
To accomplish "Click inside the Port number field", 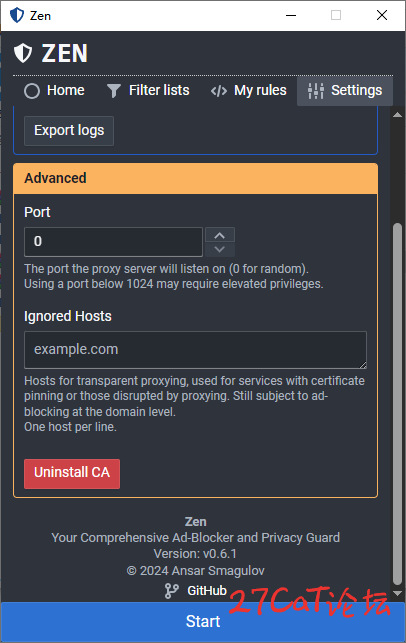I will click(x=114, y=242).
